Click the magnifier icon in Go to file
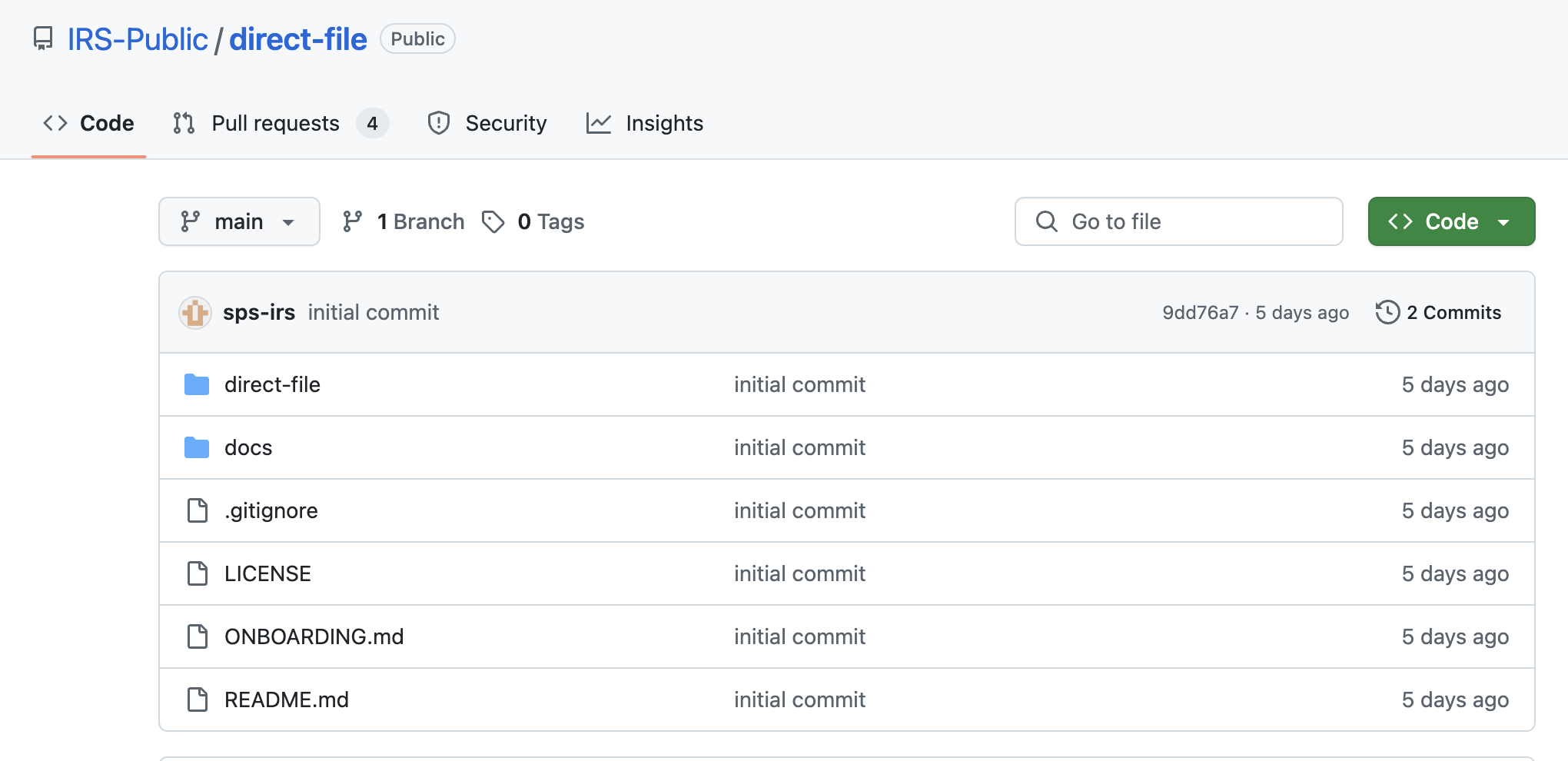This screenshot has width=1568, height=761. 1047,221
